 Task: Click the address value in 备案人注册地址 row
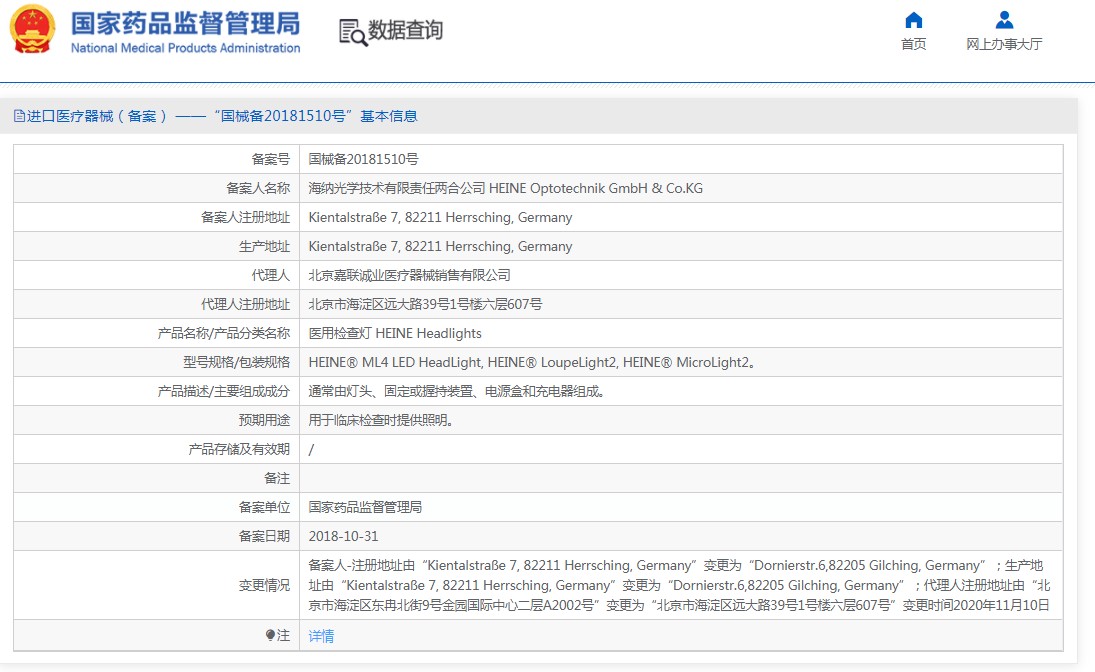click(441, 217)
